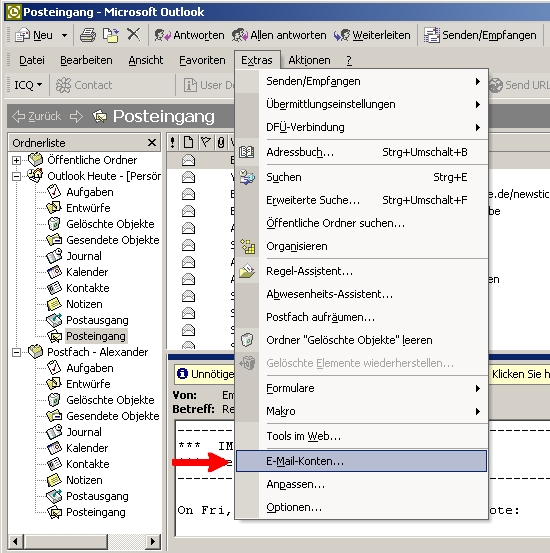The height and width of the screenshot is (553, 550).
Task: Open Posteingang under Postfach - Alexander
Action: click(96, 512)
